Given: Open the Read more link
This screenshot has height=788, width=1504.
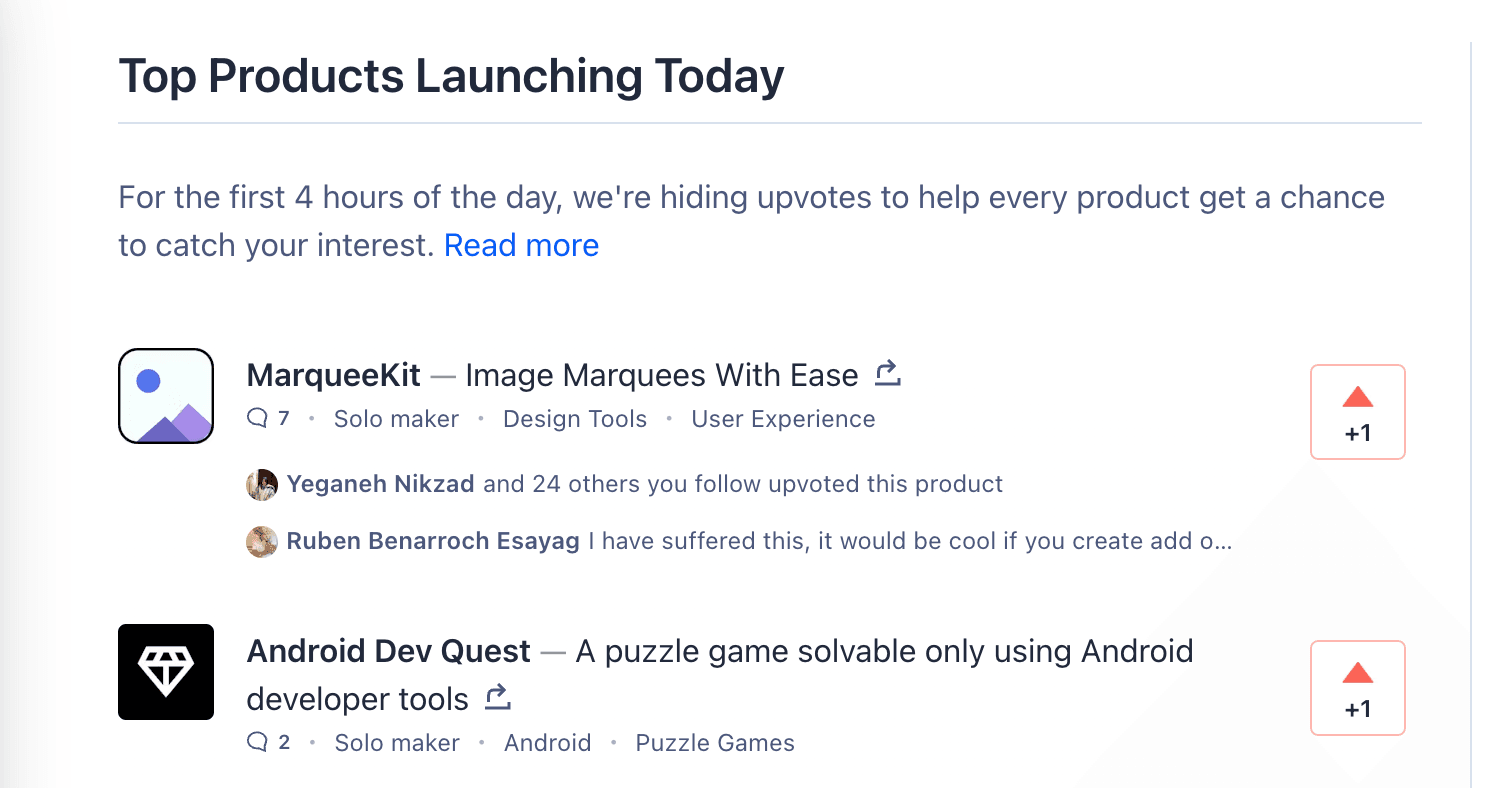Looking at the screenshot, I should point(521,245).
